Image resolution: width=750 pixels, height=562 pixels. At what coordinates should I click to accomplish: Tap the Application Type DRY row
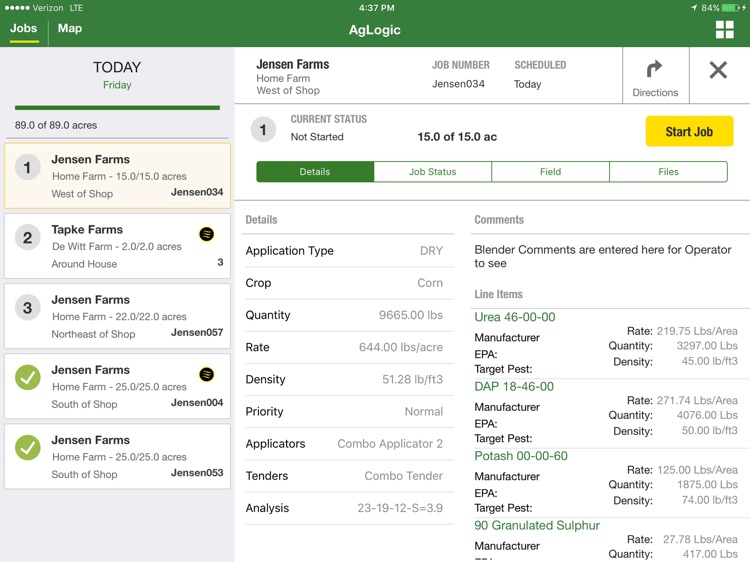point(348,251)
